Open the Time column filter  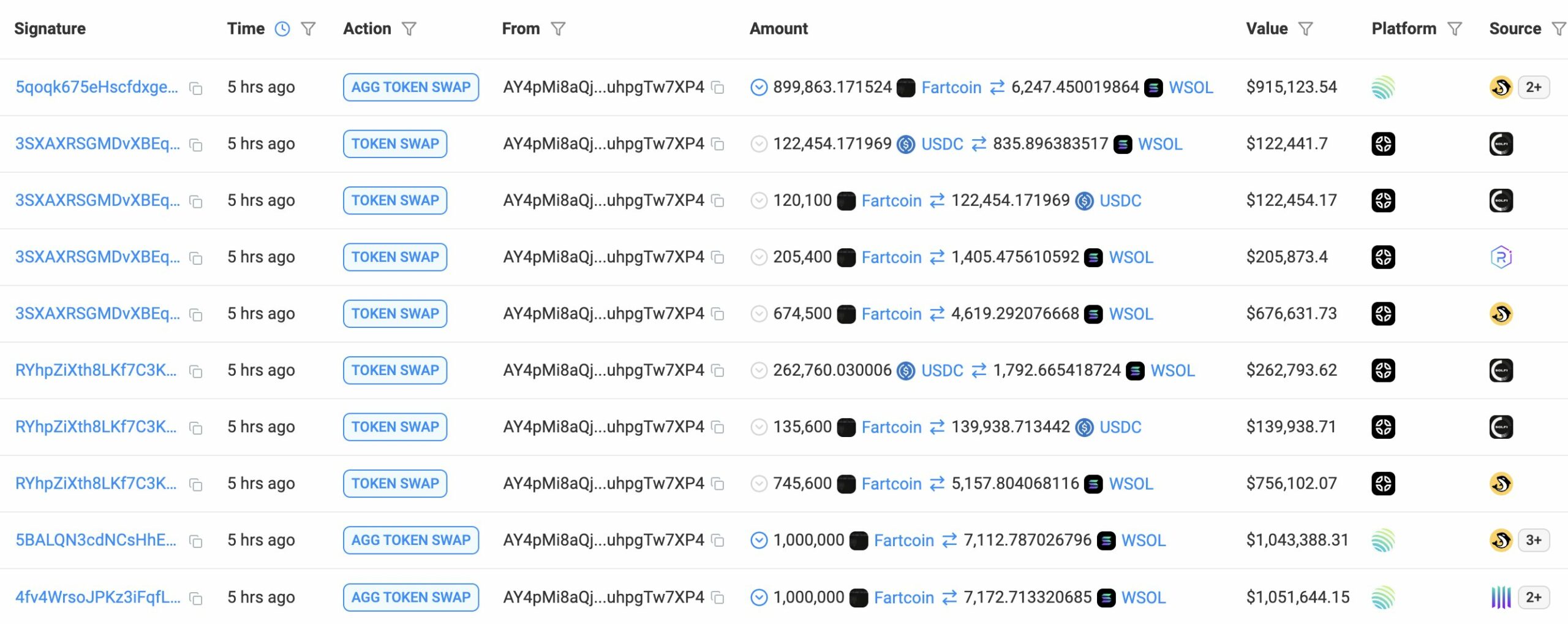point(309,29)
